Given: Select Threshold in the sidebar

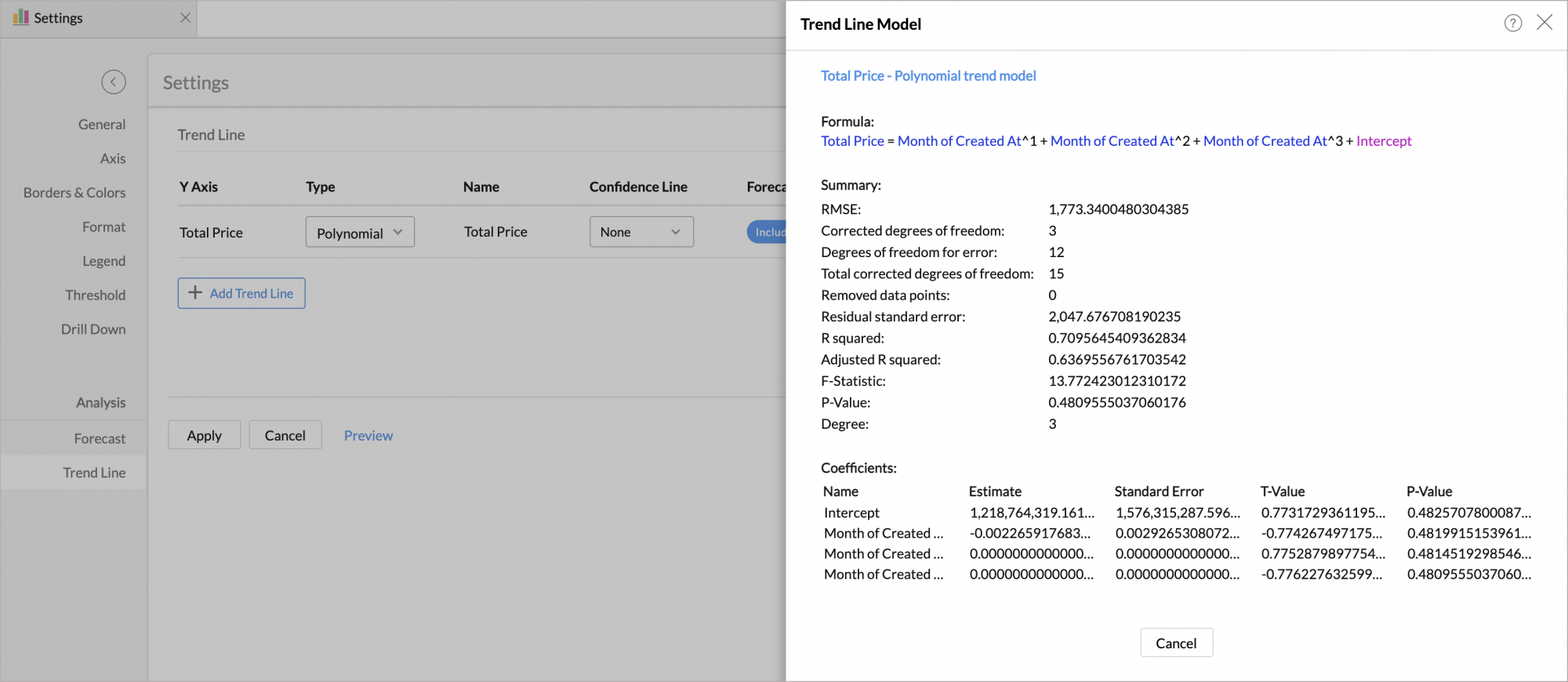Looking at the screenshot, I should pyautogui.click(x=95, y=296).
